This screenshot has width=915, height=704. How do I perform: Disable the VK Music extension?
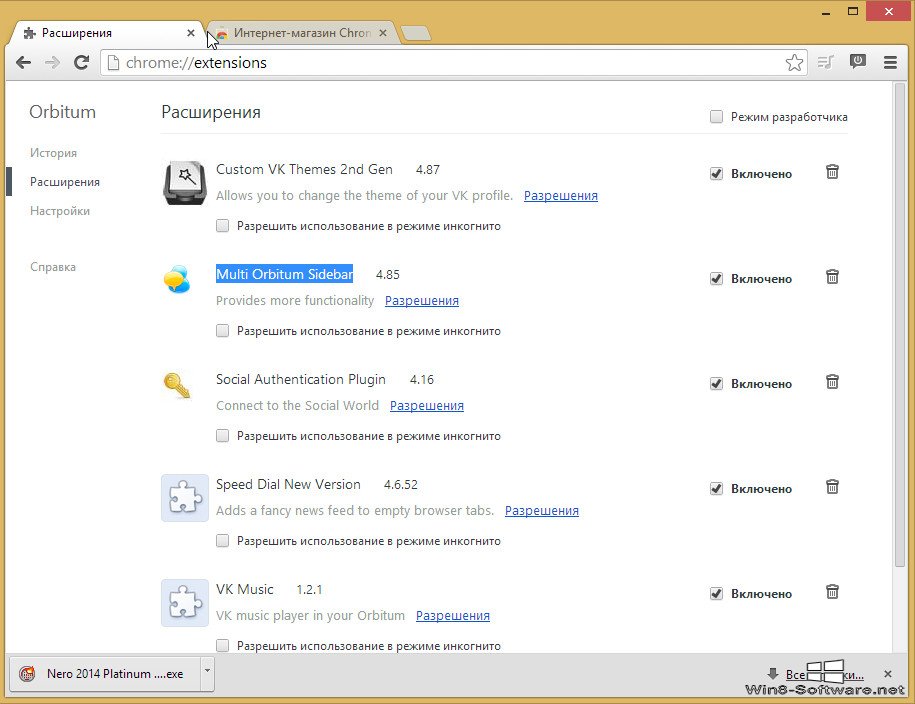pyautogui.click(x=716, y=594)
